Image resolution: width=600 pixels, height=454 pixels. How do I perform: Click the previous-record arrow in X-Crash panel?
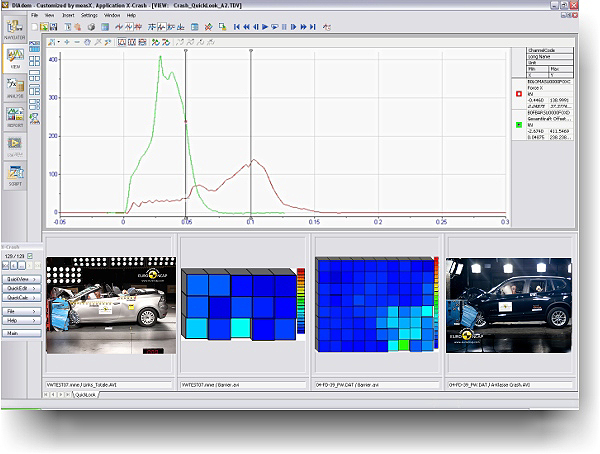pyautogui.click(x=14, y=265)
